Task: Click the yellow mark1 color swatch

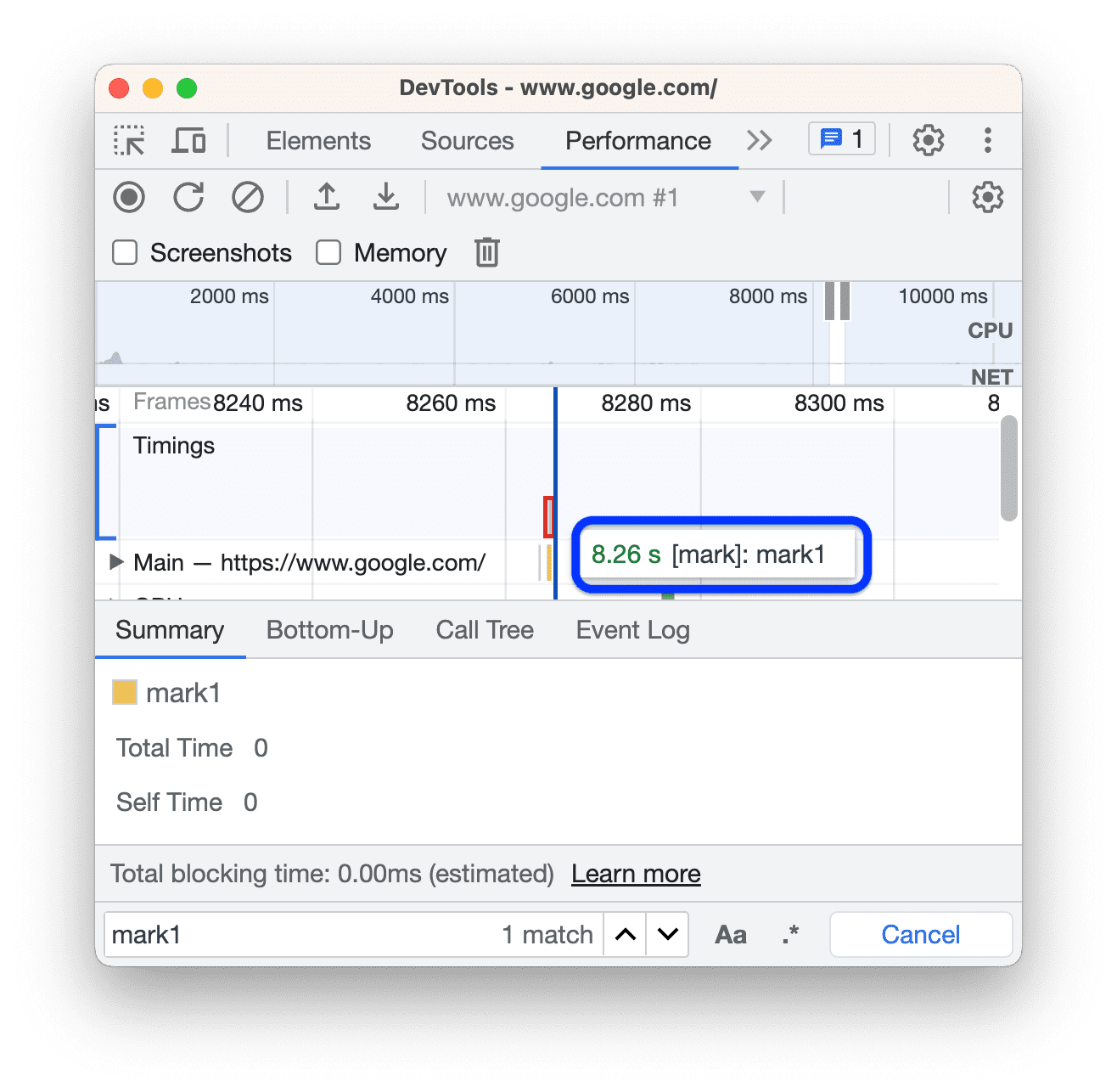Action: (124, 691)
